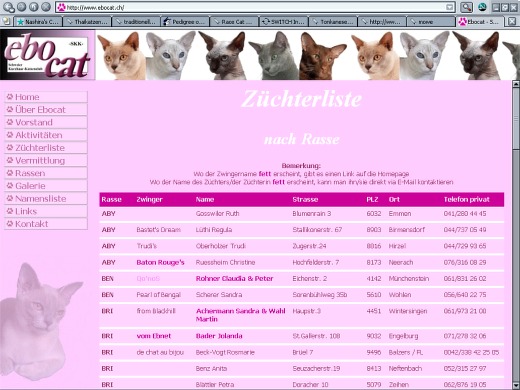Image resolution: width=520 pixels, height=390 pixels.
Task: Select Galerie from the sidebar menu
Action: [x=46, y=186]
